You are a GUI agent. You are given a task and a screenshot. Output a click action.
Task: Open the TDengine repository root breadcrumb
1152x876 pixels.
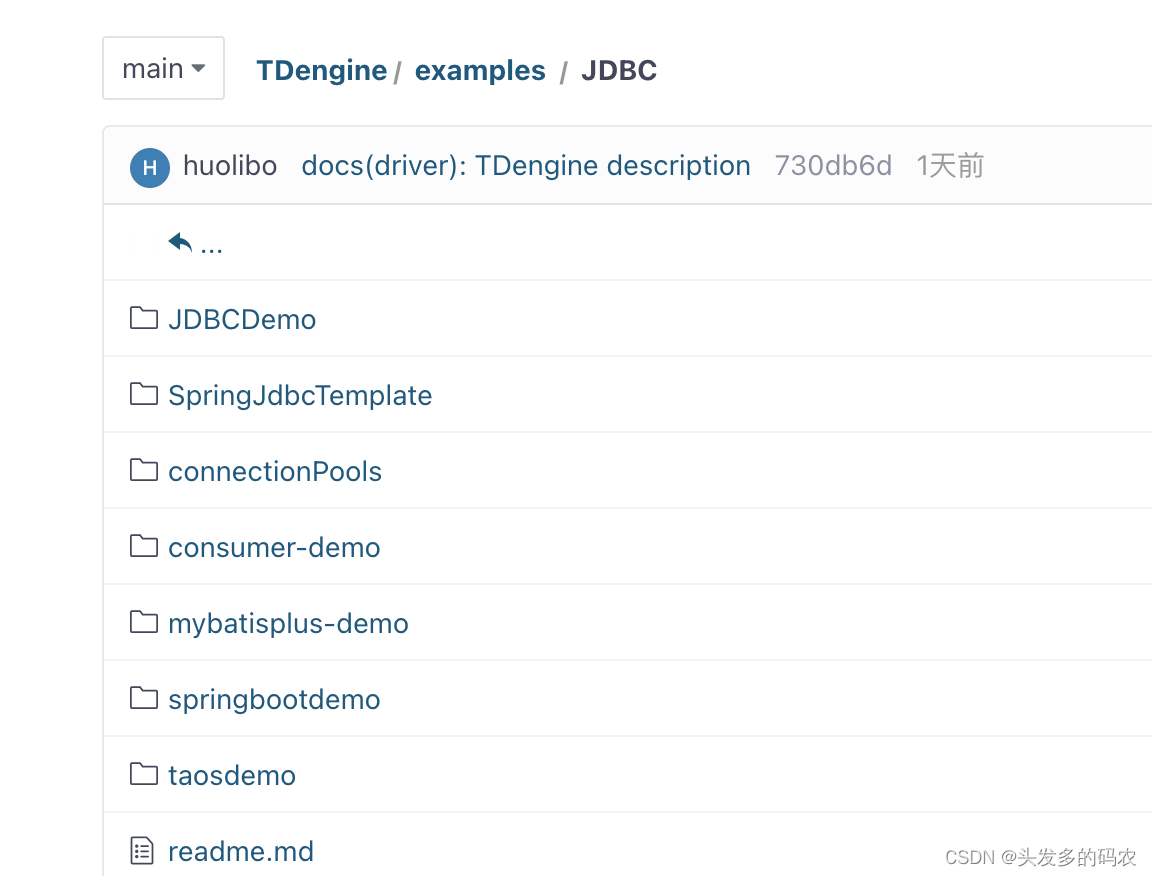pyautogui.click(x=321, y=70)
